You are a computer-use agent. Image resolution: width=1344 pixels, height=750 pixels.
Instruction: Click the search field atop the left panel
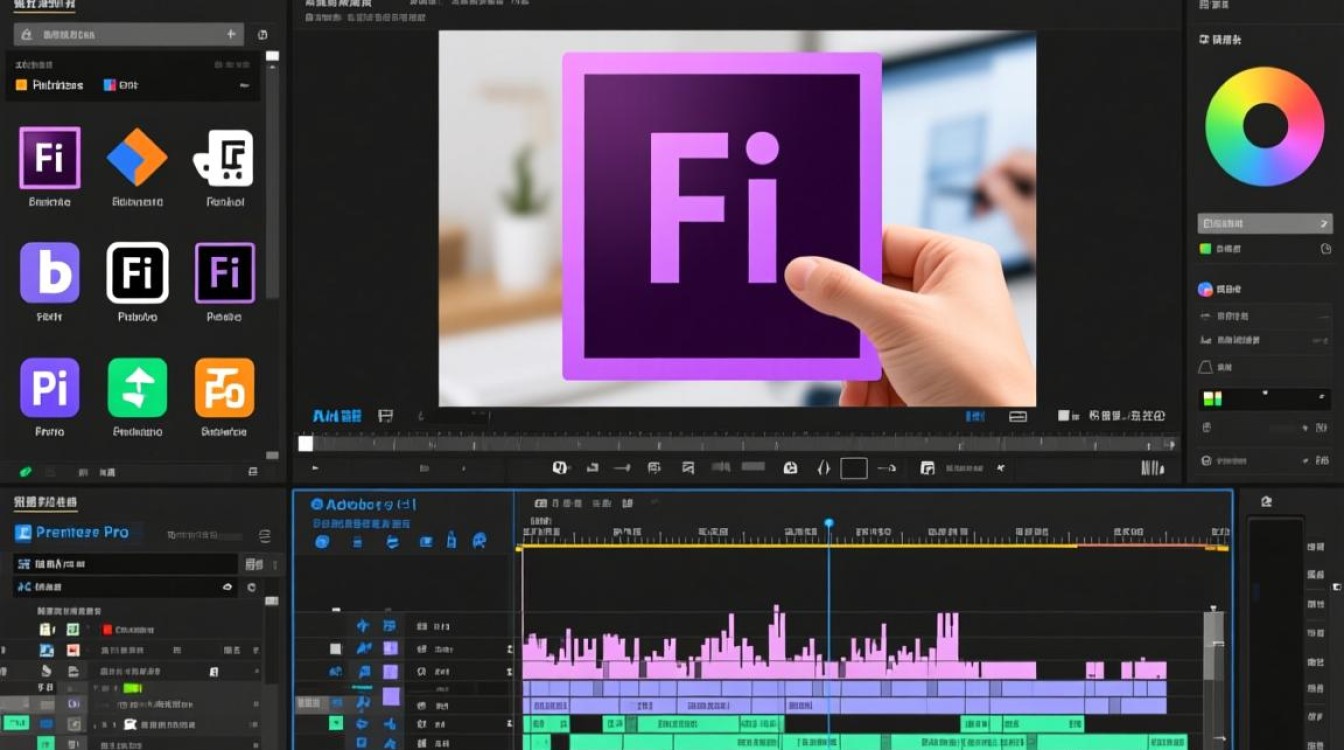128,34
